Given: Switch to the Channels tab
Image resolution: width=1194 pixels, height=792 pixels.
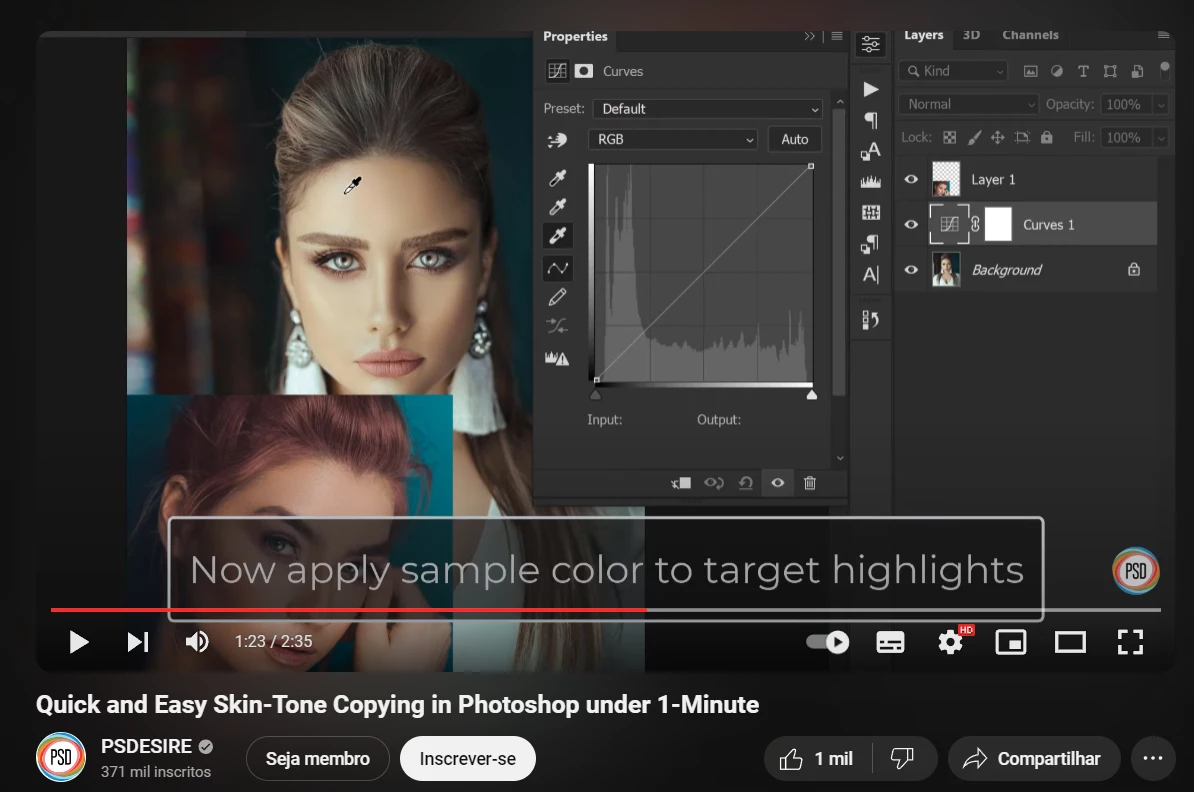Looking at the screenshot, I should point(1030,35).
